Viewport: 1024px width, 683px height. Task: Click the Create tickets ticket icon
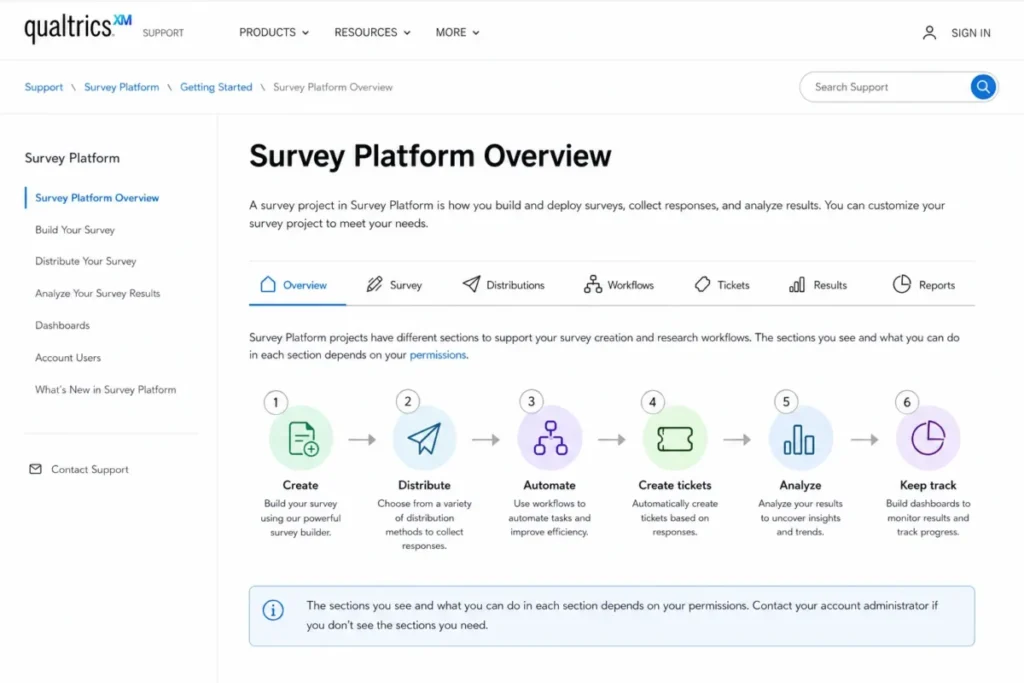675,439
